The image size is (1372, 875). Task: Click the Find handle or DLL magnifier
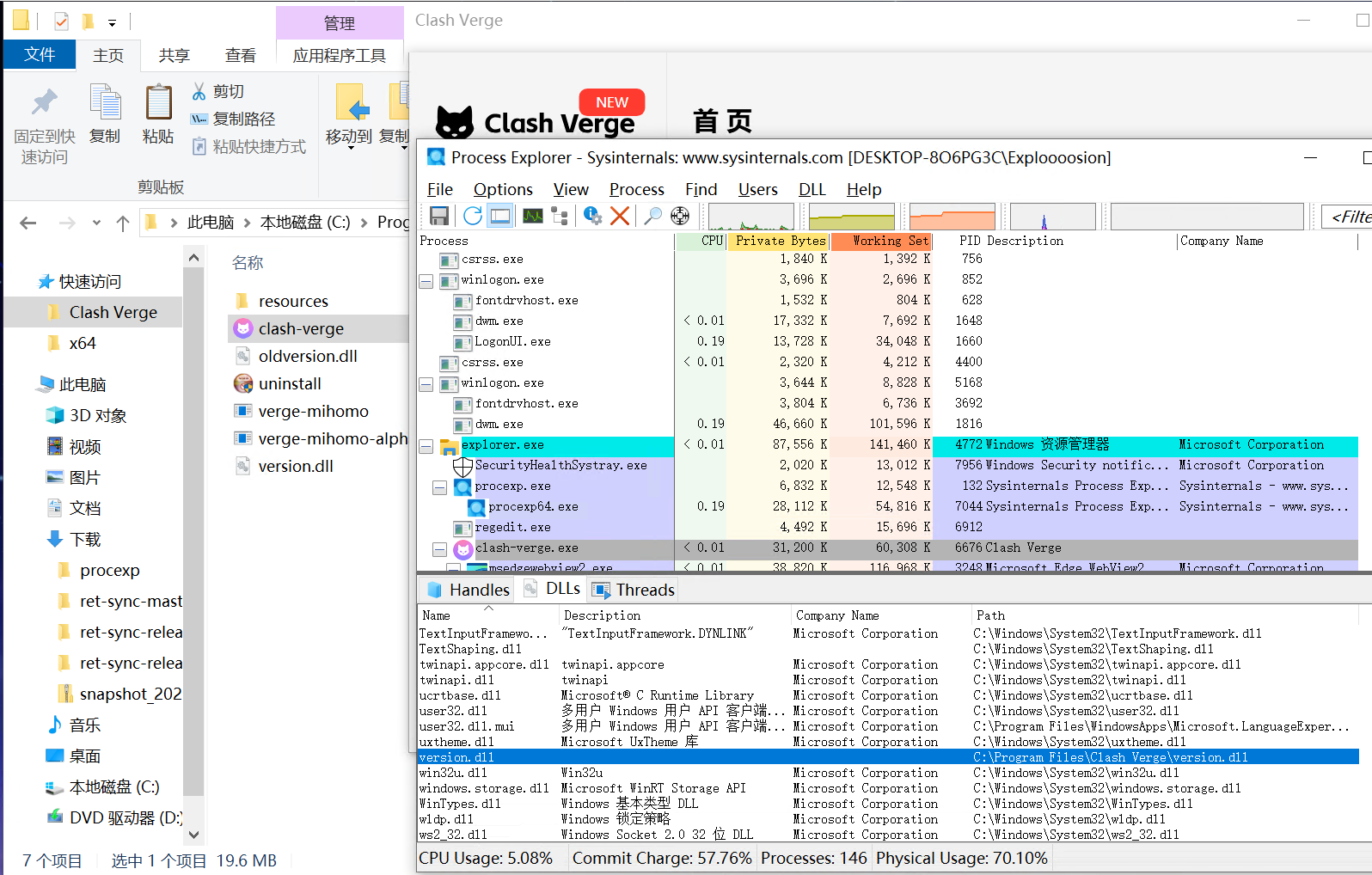tap(653, 216)
